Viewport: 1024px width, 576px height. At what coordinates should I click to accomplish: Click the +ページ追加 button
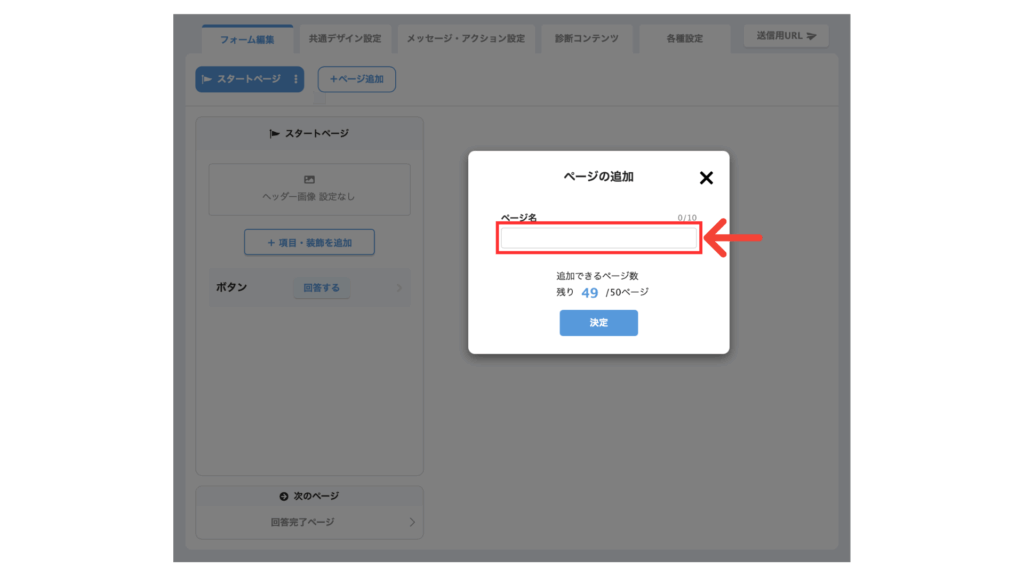click(x=357, y=79)
